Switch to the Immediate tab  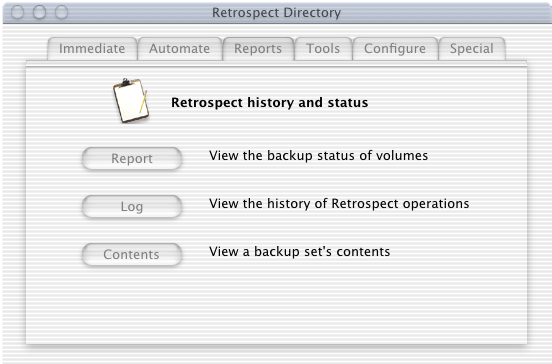(x=92, y=49)
